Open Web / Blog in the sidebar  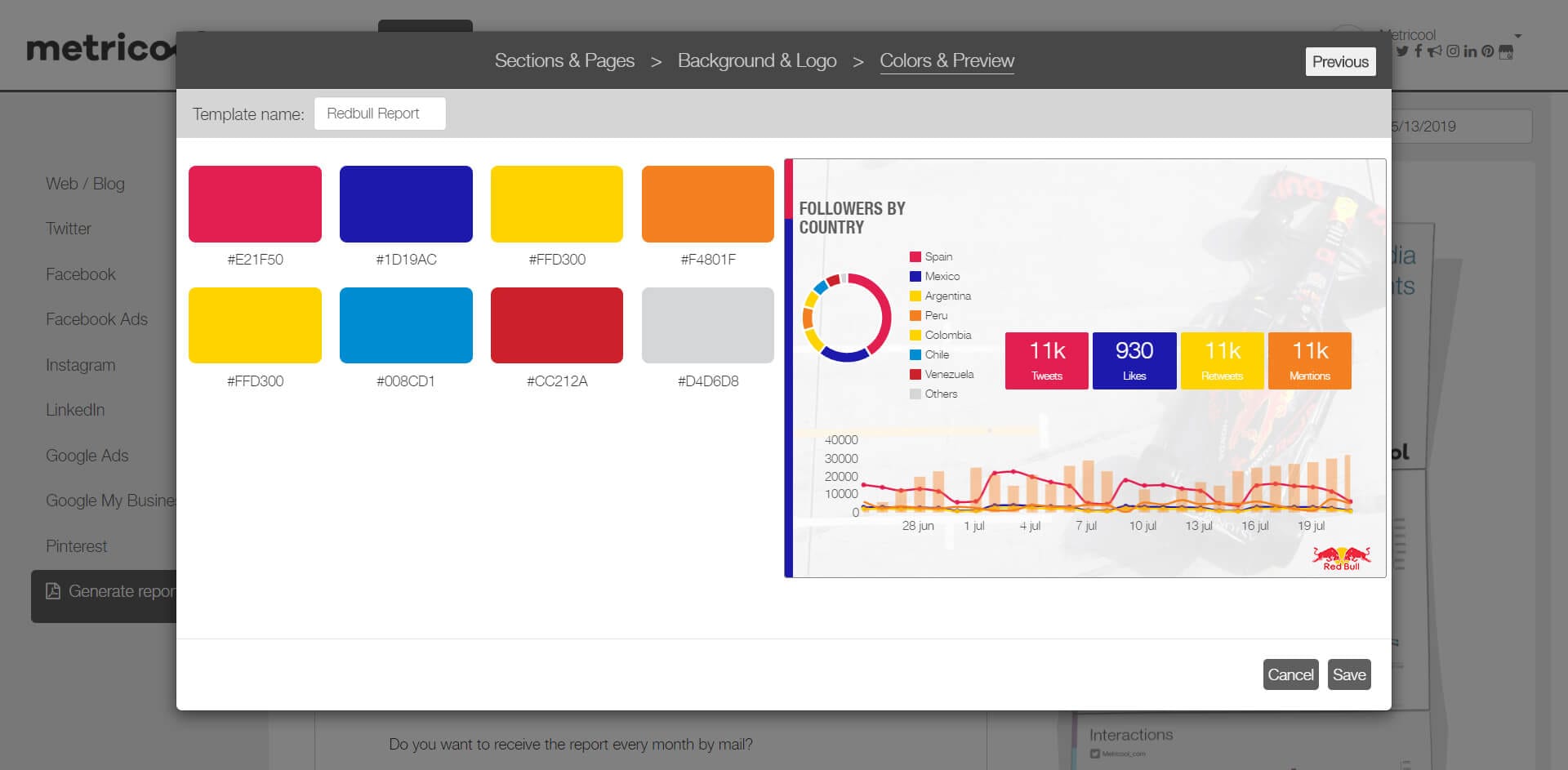click(85, 184)
